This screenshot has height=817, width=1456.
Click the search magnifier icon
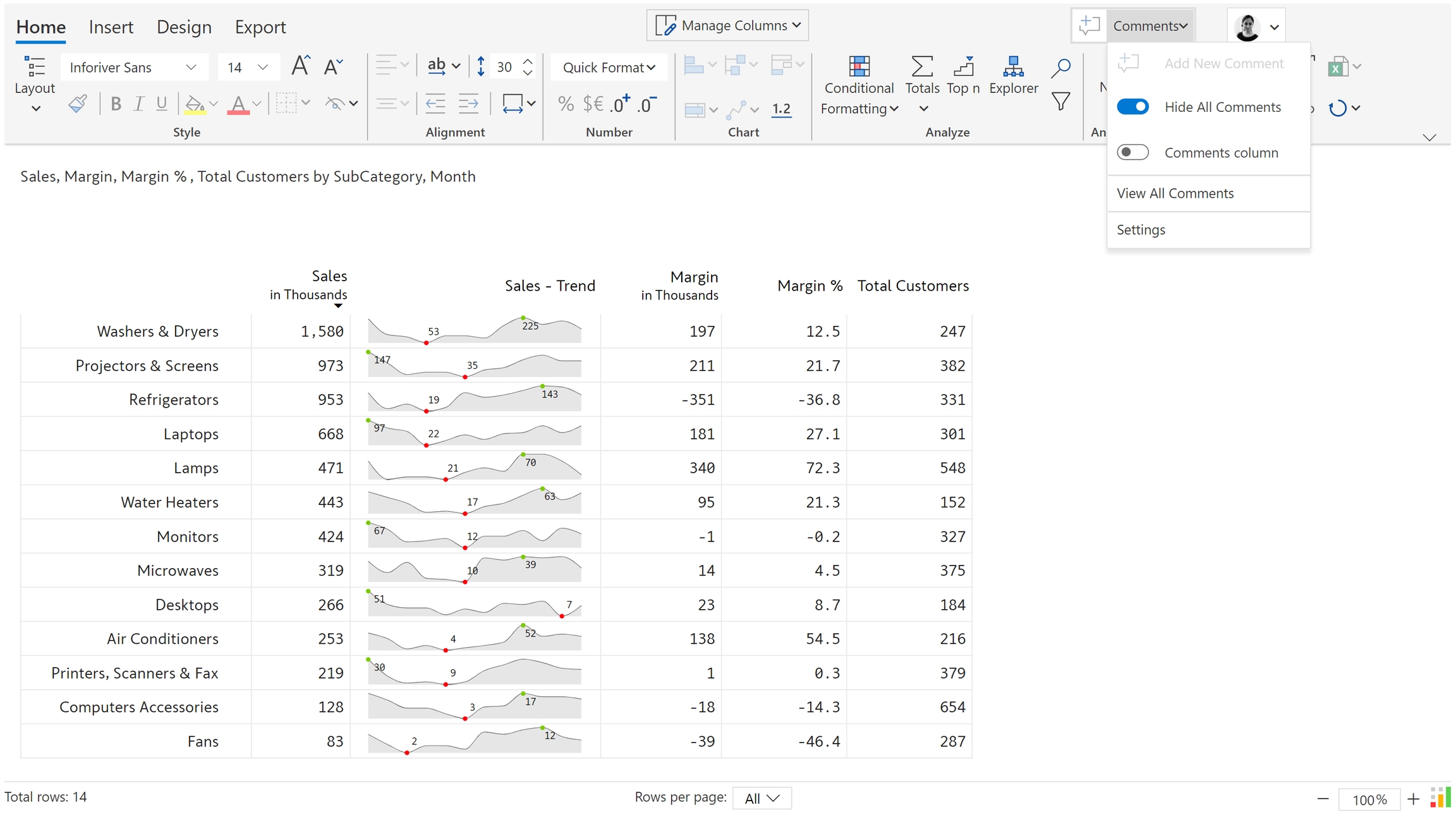click(1060, 68)
